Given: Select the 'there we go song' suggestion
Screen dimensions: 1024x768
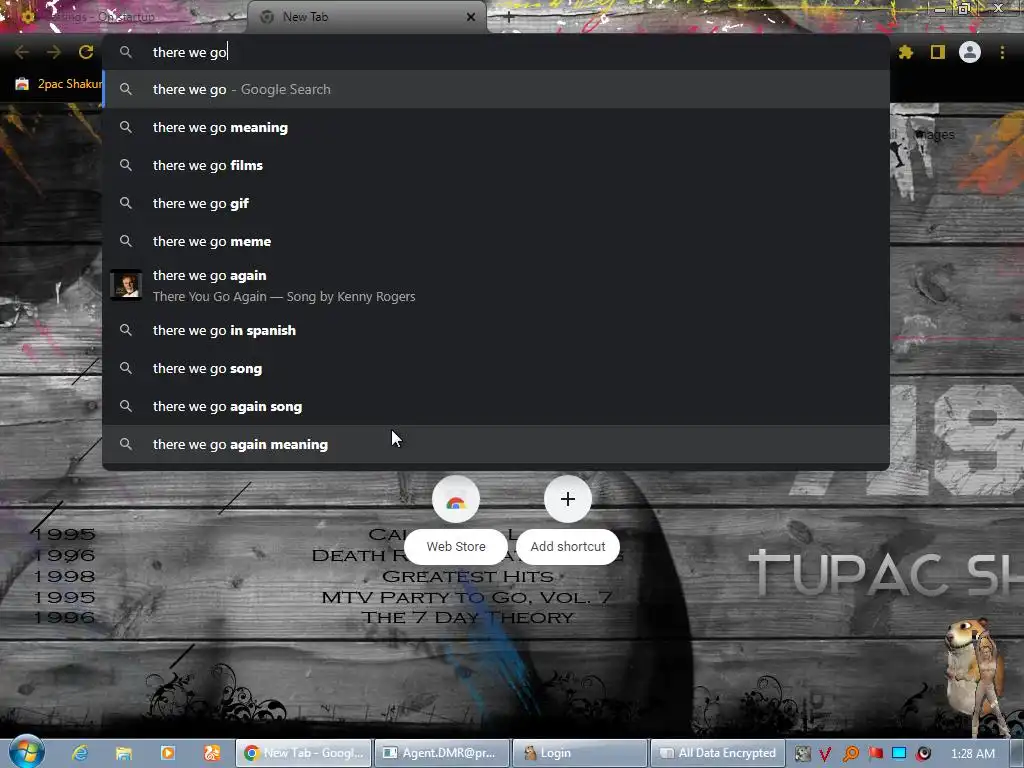Looking at the screenshot, I should tap(496, 368).
